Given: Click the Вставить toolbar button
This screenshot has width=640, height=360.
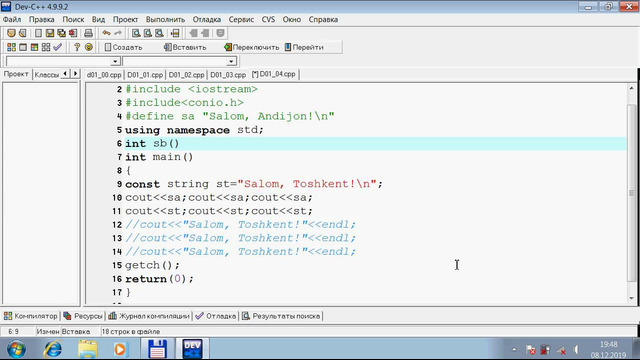Looking at the screenshot, I should coord(185,47).
